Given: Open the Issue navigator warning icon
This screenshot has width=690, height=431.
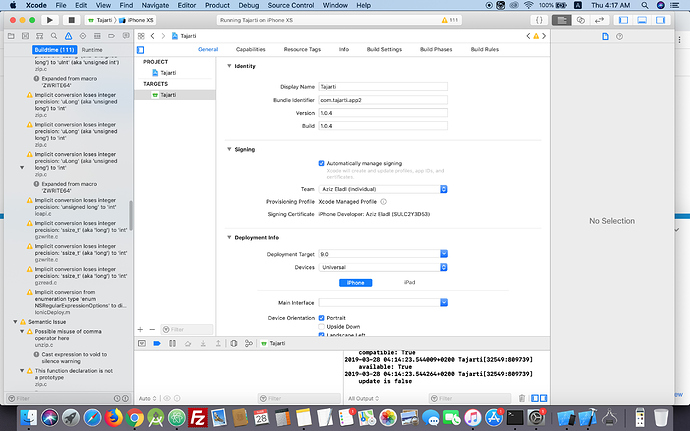Looking at the screenshot, I should (68, 36).
